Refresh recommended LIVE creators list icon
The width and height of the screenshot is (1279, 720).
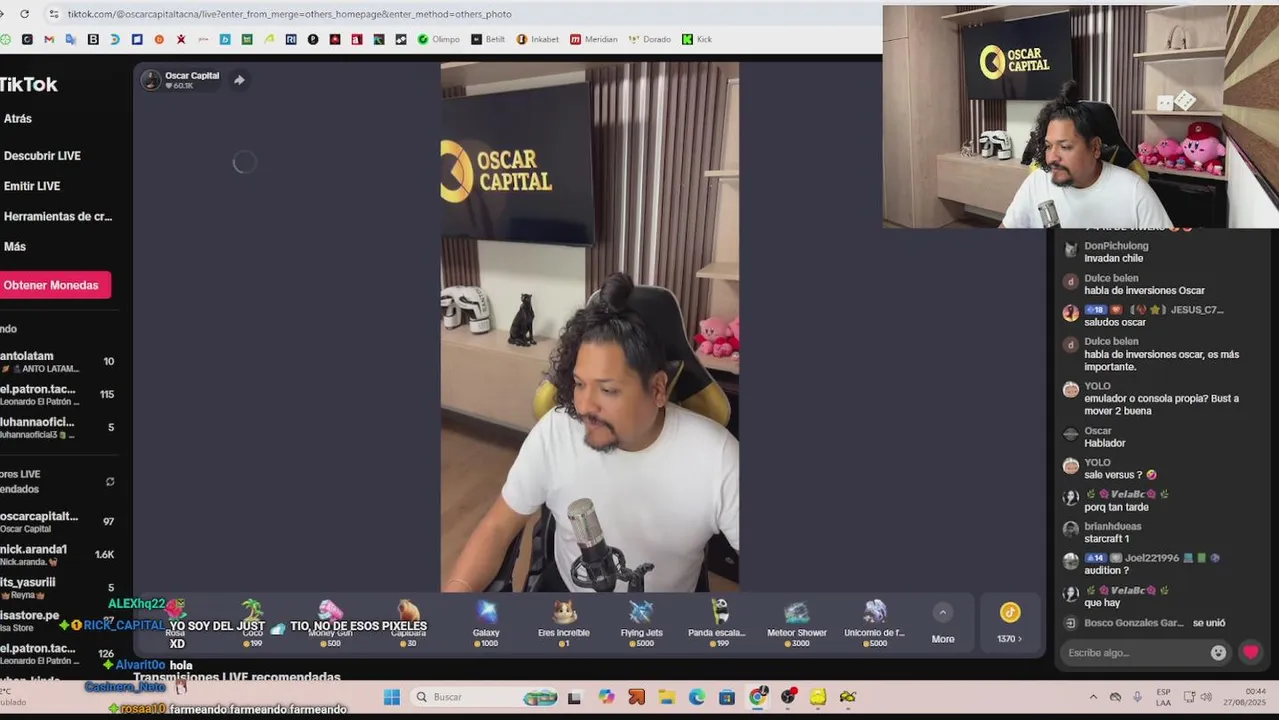[110, 481]
